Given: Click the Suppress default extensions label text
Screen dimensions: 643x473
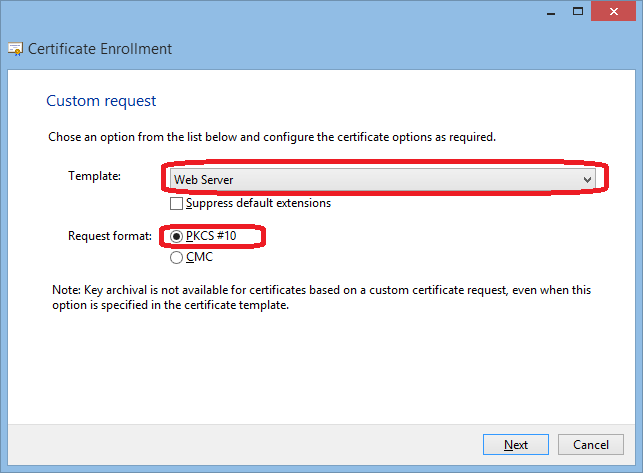Looking at the screenshot, I should [x=258, y=203].
